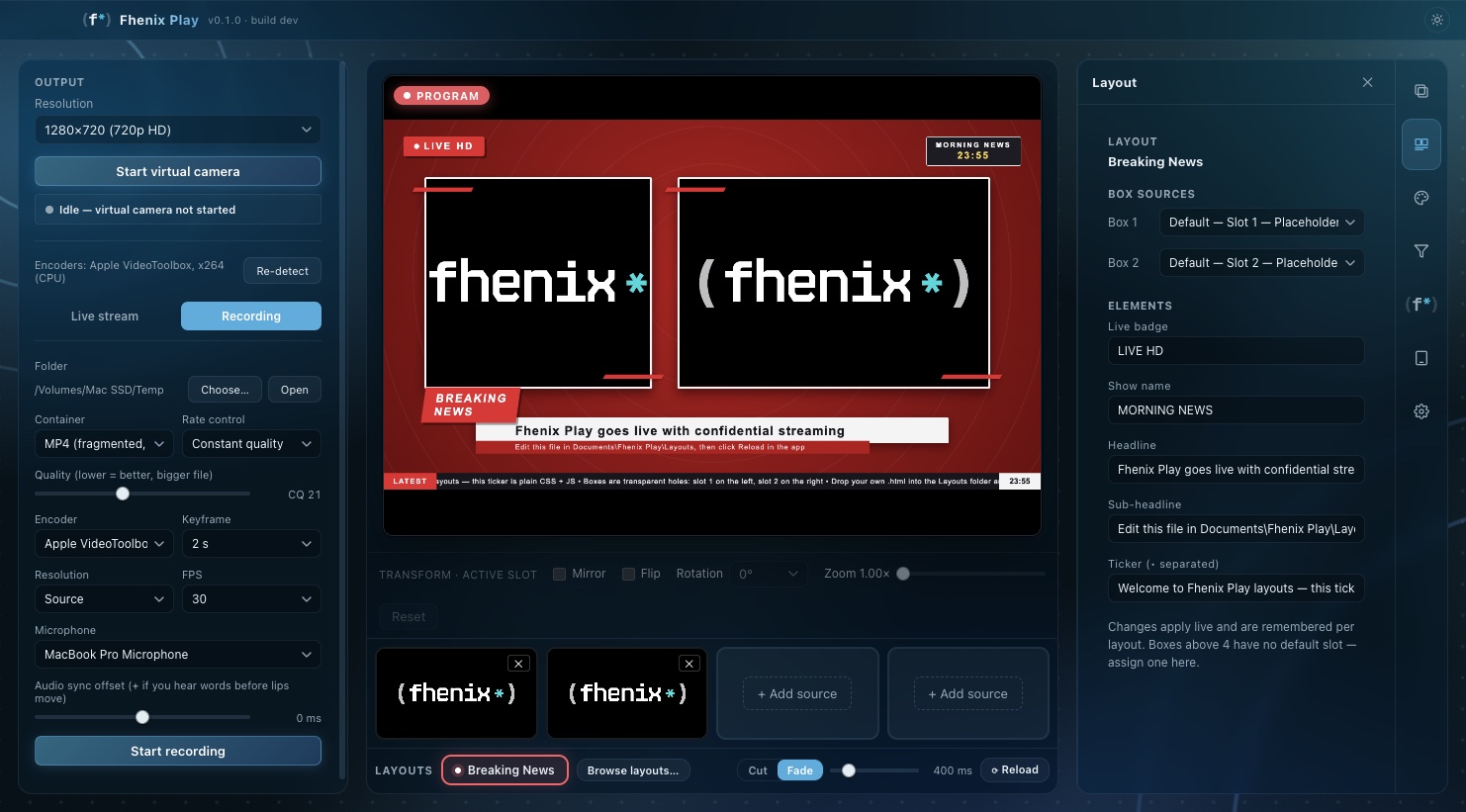This screenshot has height=812, width=1466.
Task: Switch to the Live stream tab
Action: click(x=105, y=316)
